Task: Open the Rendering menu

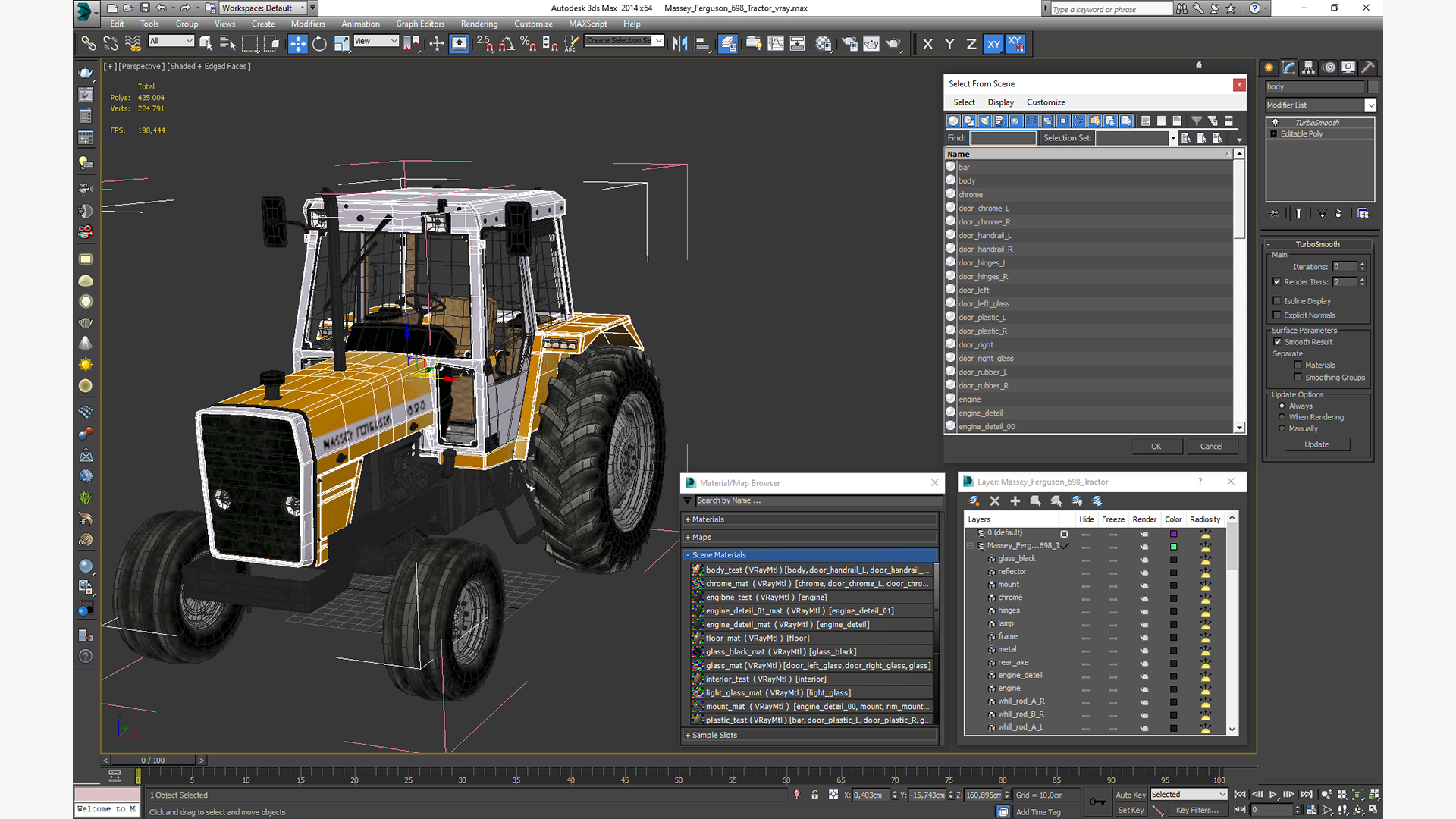Action: point(479,24)
